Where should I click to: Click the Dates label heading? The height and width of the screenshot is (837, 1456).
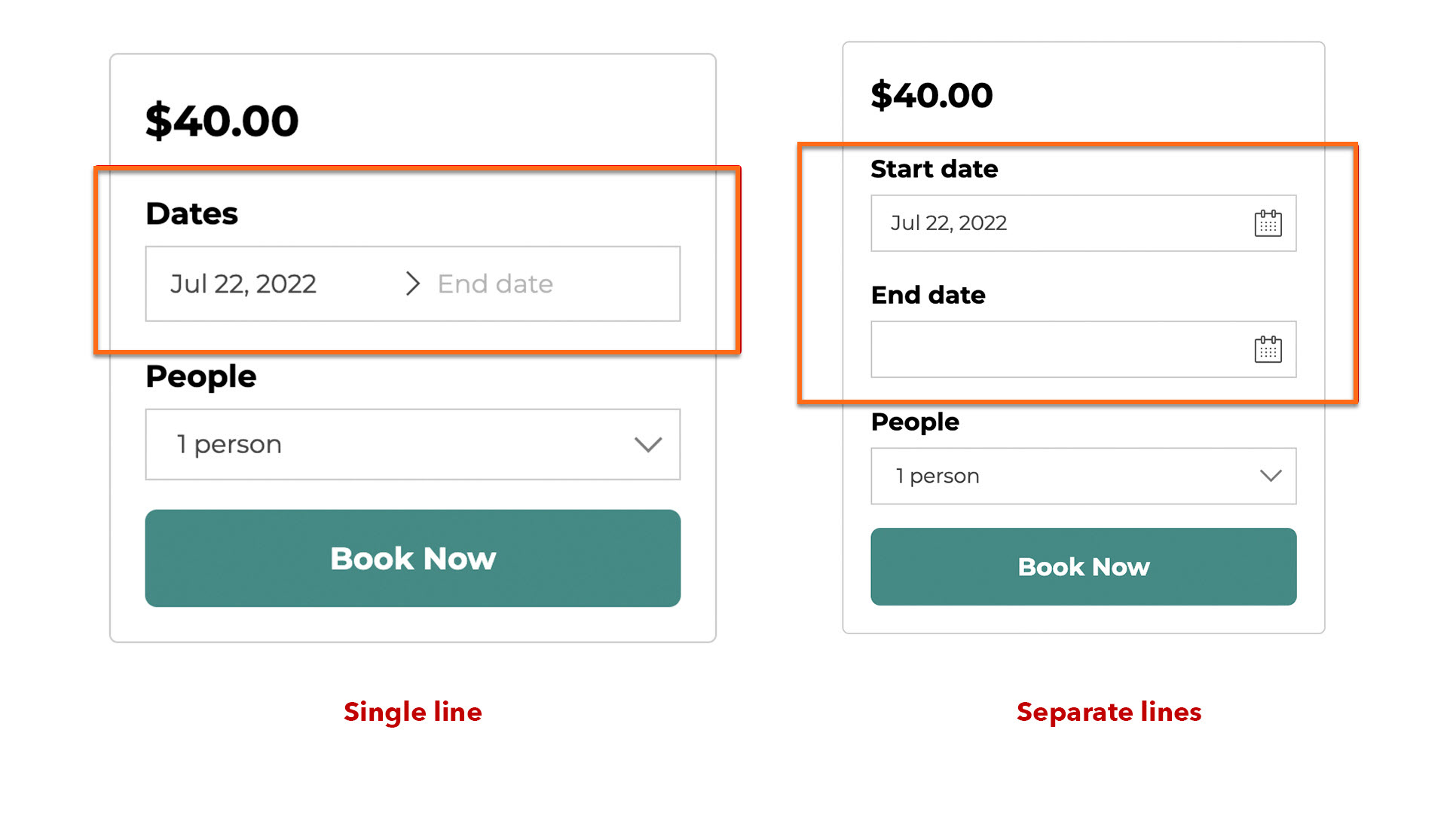coord(191,213)
